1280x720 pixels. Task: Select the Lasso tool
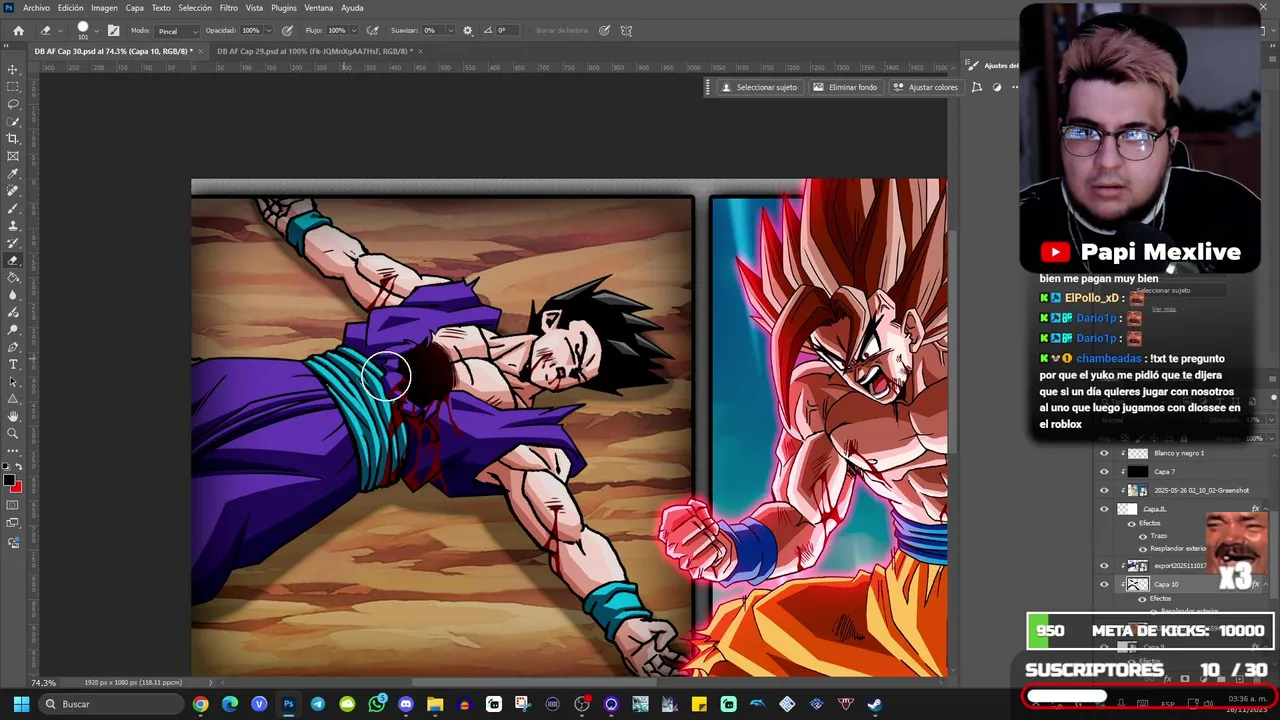13,104
